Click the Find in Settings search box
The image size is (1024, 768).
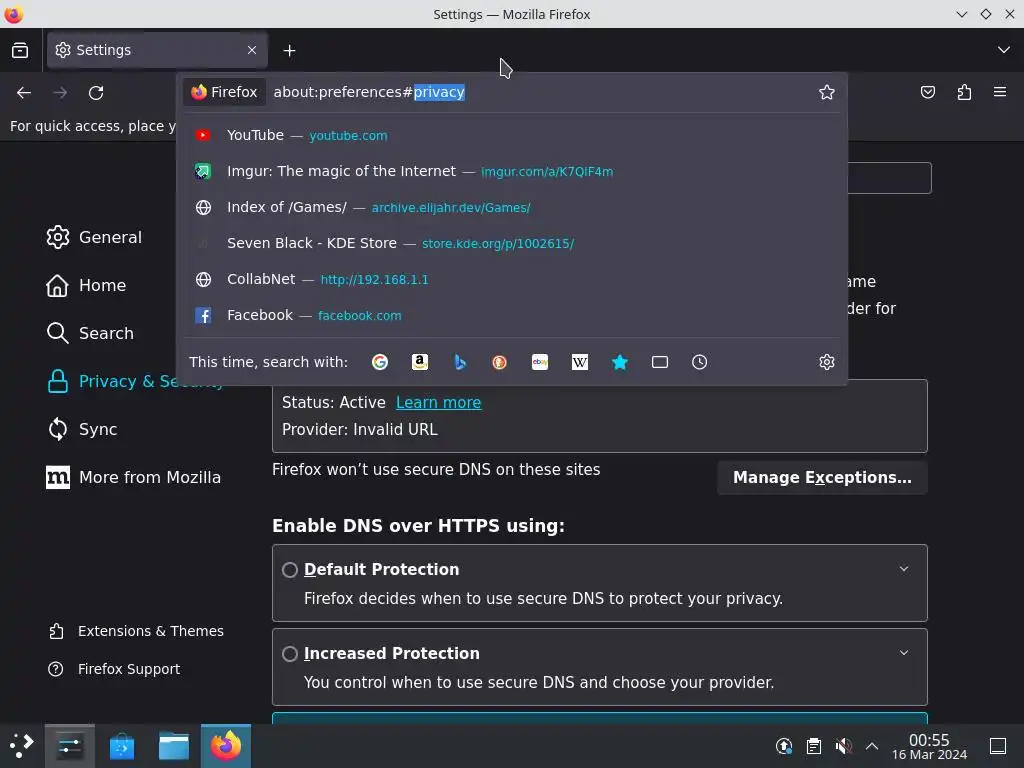coord(888,178)
